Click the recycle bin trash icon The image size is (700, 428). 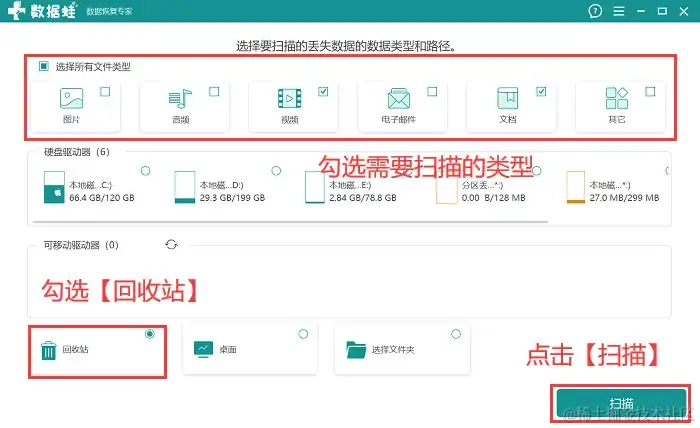49,350
